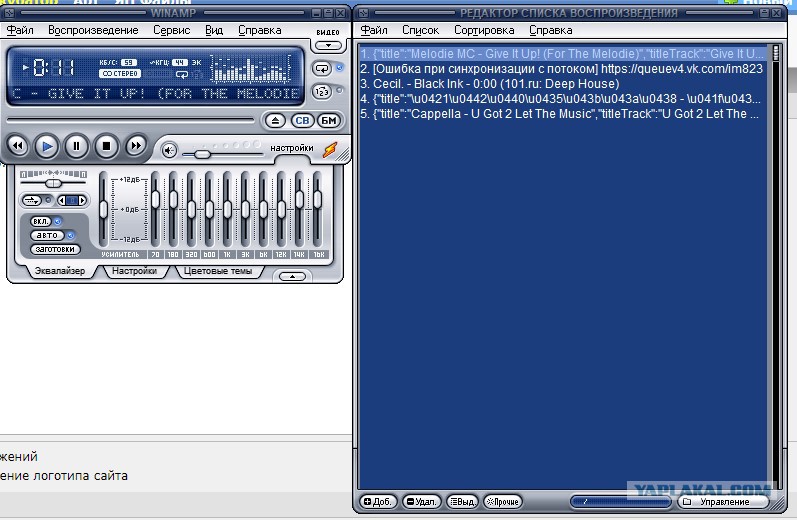Collapse the equalizer drawer with up arrow
This screenshot has width=797, height=520.
click(x=292, y=277)
